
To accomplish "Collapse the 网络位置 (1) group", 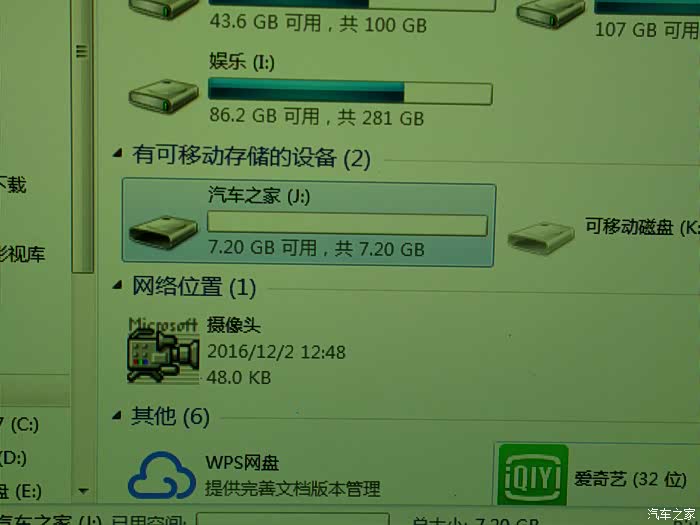I will (117, 284).
